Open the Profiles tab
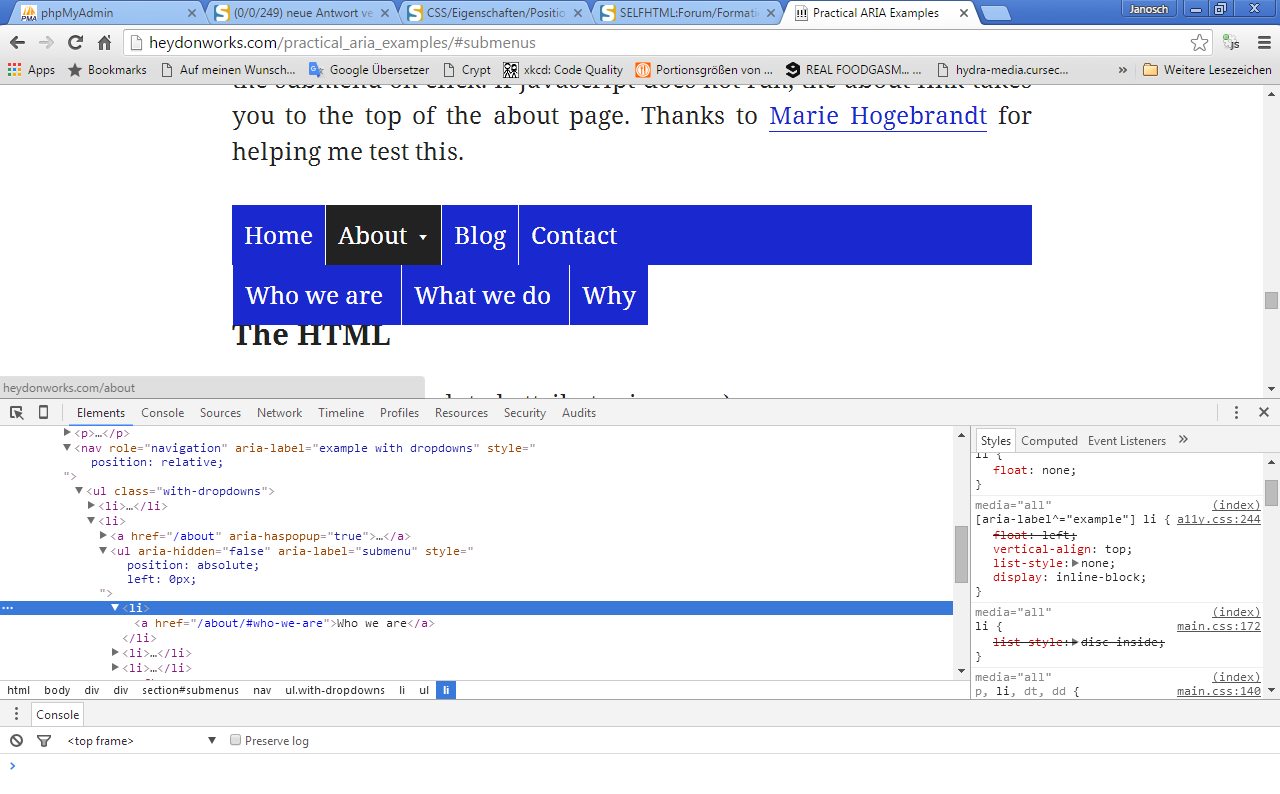 (399, 412)
